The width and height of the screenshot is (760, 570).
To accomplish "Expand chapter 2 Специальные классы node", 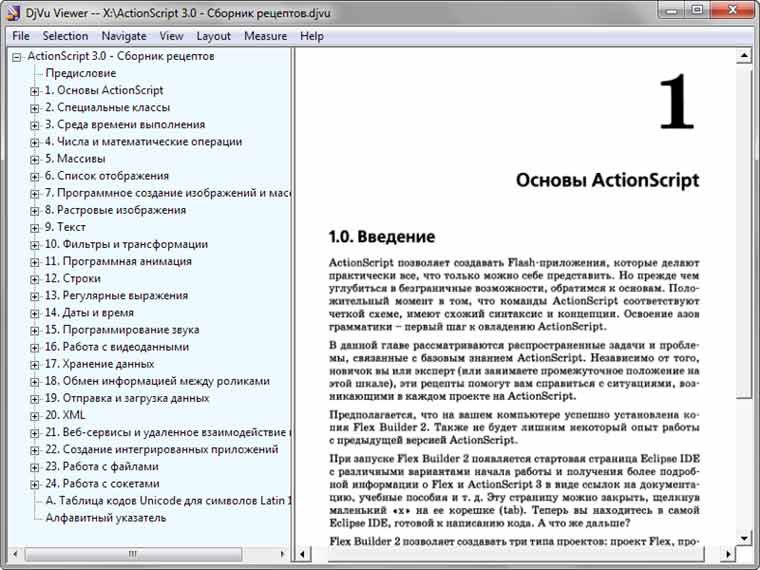I will coord(34,108).
